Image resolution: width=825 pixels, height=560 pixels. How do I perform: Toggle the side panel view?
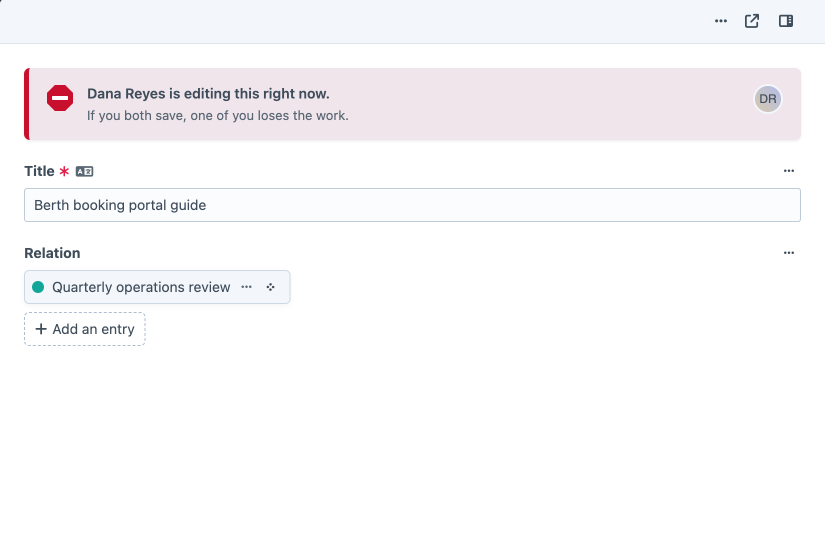click(x=786, y=21)
